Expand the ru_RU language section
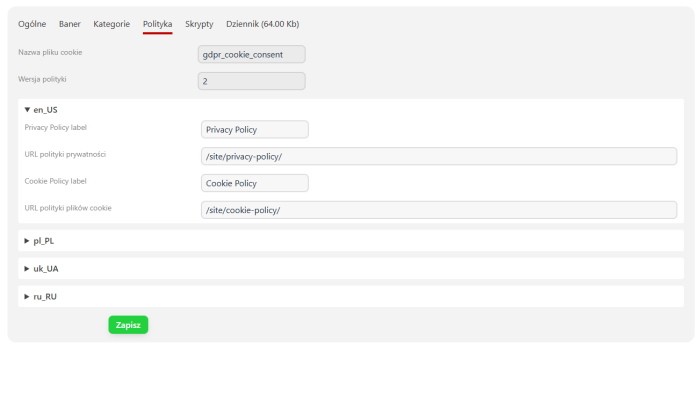Viewport: 700px width, 409px height. 41,297
